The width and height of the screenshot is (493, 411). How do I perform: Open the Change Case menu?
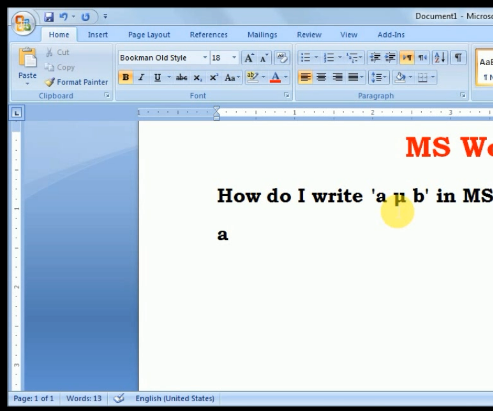[x=232, y=77]
